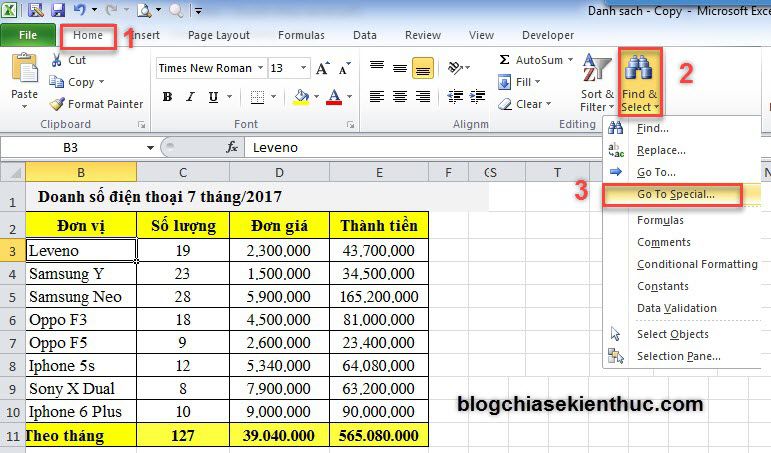Click the Undo arrow icon
The height and width of the screenshot is (453, 771).
(80, 9)
